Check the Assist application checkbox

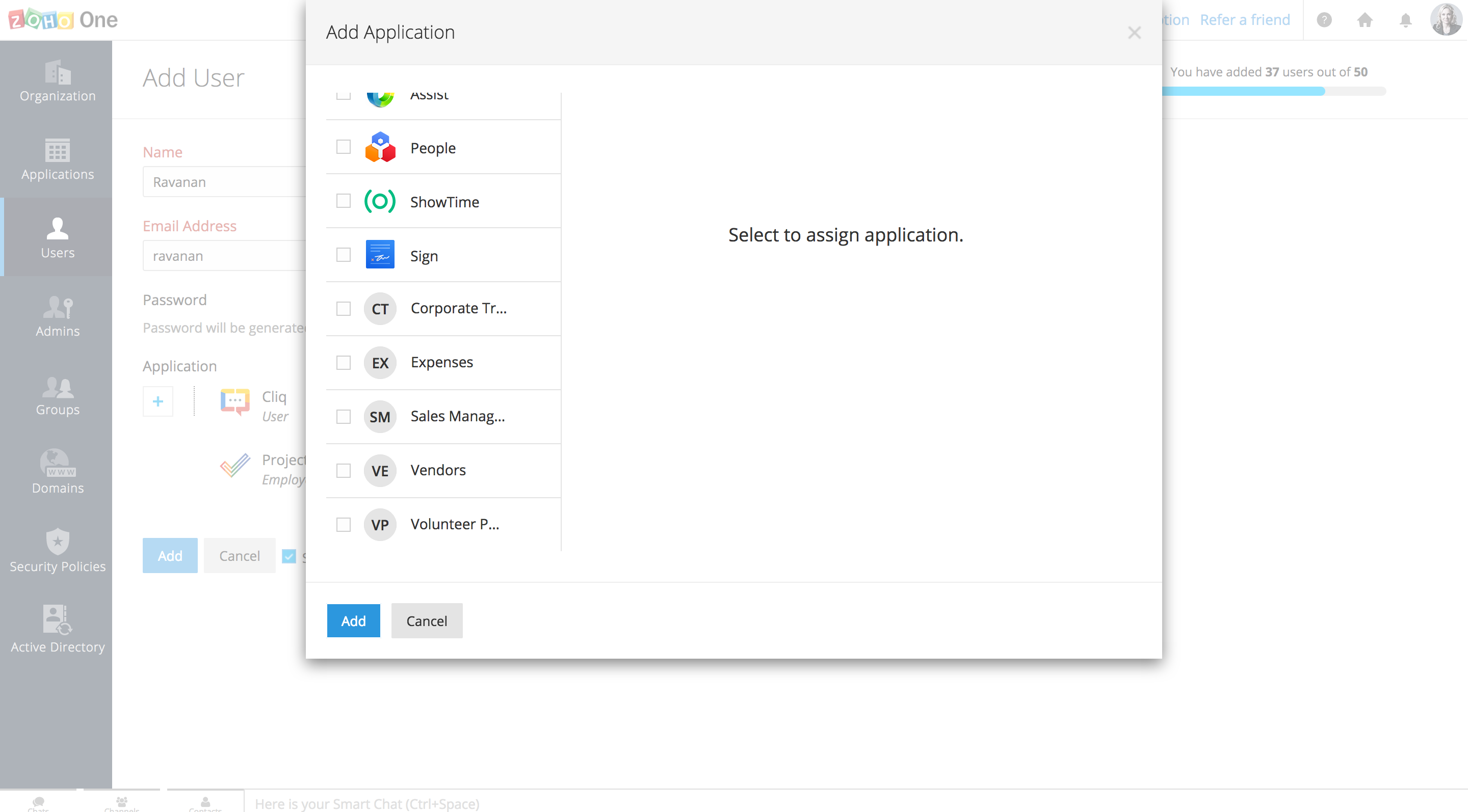tap(343, 96)
